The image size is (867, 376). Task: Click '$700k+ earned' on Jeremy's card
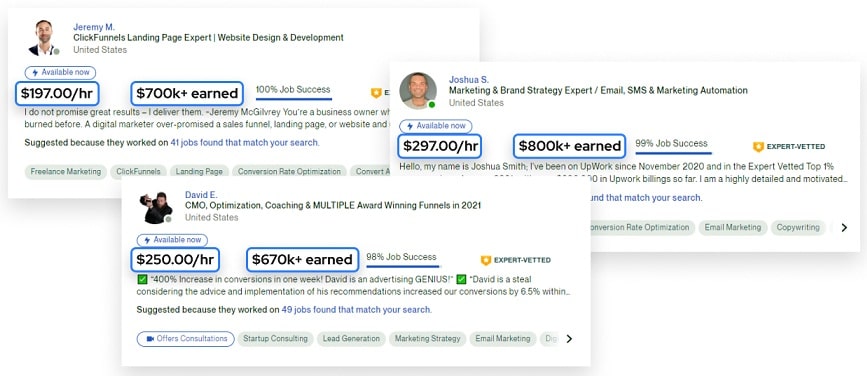point(187,93)
